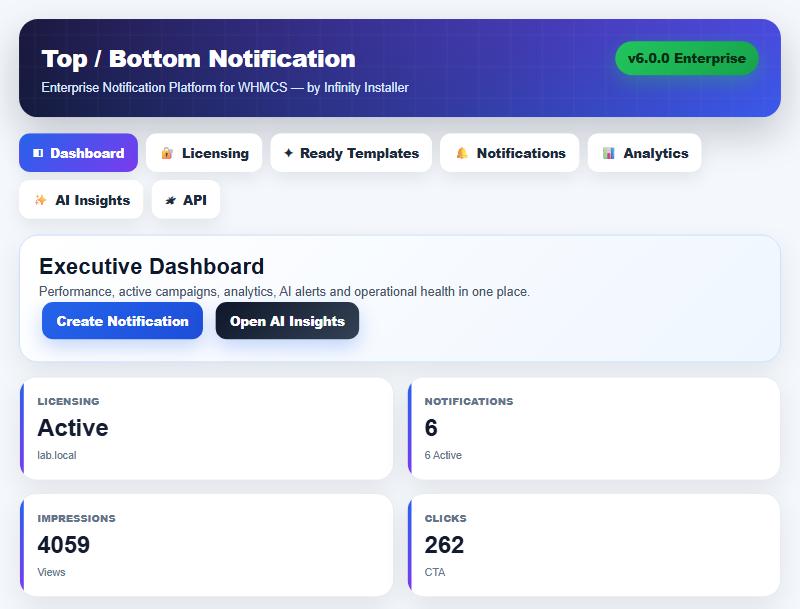This screenshot has height=609, width=800.
Task: Select the API tab
Action: (186, 200)
